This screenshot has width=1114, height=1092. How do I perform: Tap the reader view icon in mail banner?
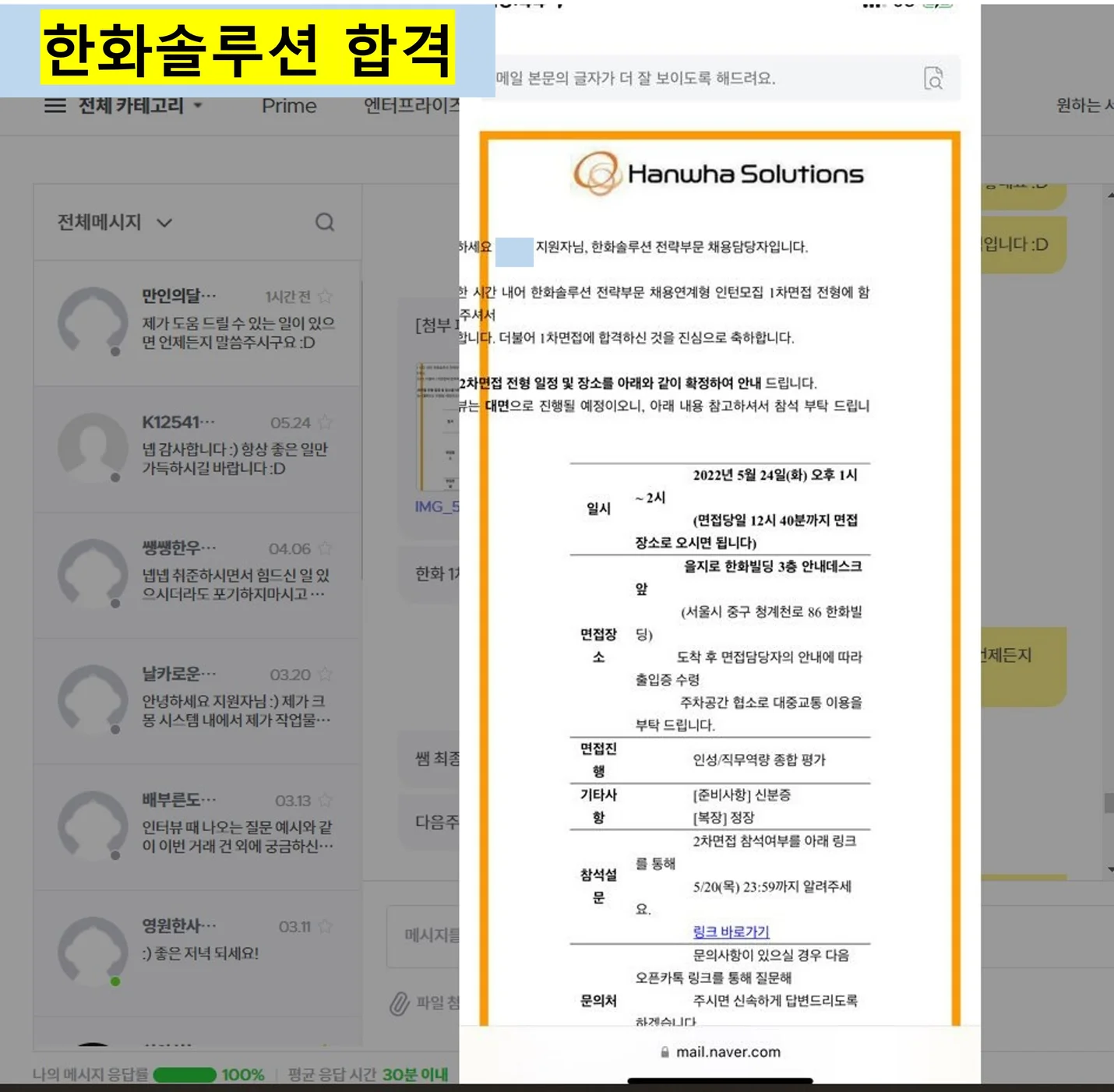(933, 79)
